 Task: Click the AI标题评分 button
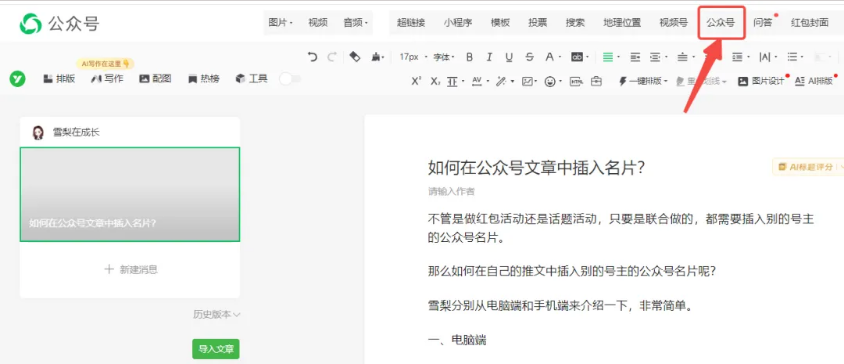808,167
